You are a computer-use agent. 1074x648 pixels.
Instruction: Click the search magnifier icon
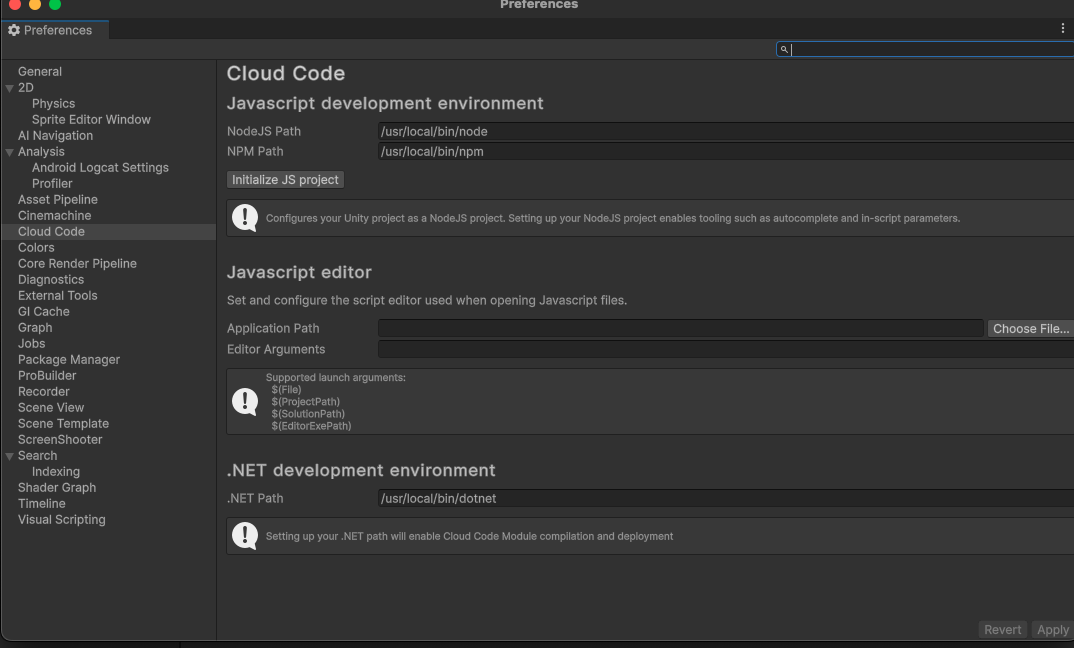785,49
